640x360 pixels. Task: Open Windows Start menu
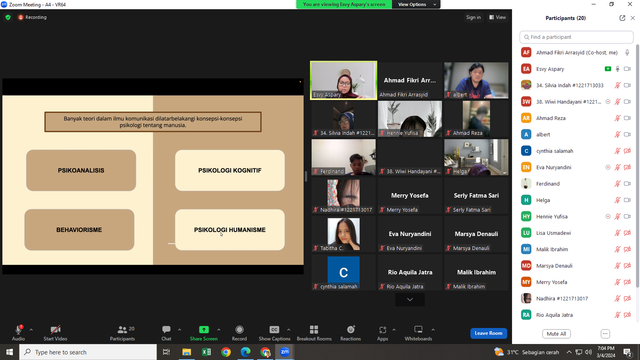click(9, 352)
